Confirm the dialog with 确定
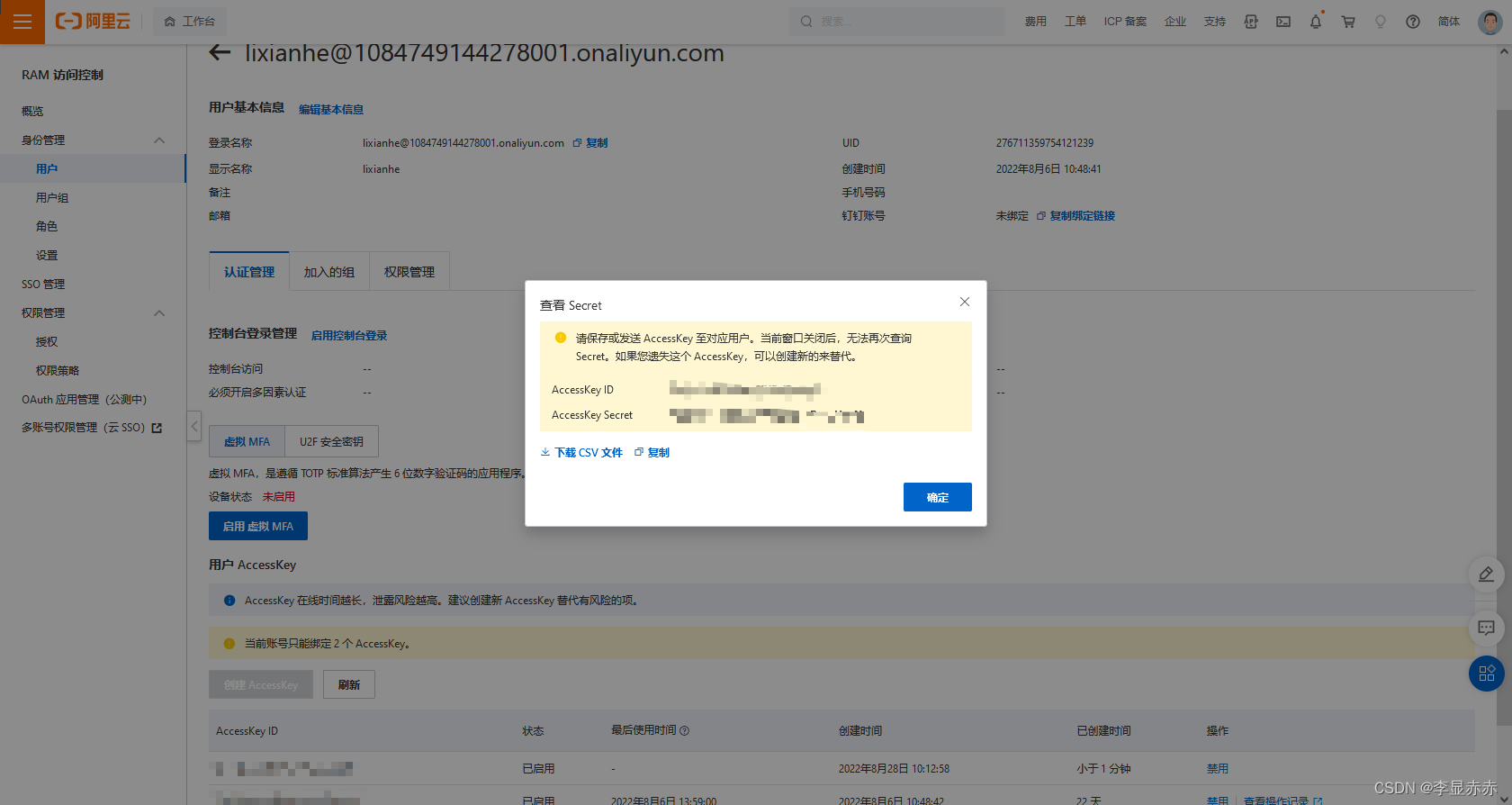The height and width of the screenshot is (805, 1512). pos(938,497)
